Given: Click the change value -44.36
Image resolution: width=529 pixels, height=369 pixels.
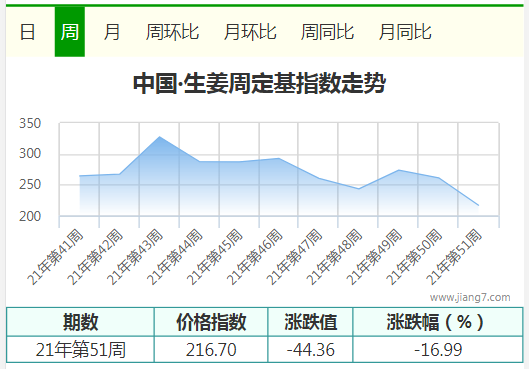Looking at the screenshot, I should coord(311,349).
